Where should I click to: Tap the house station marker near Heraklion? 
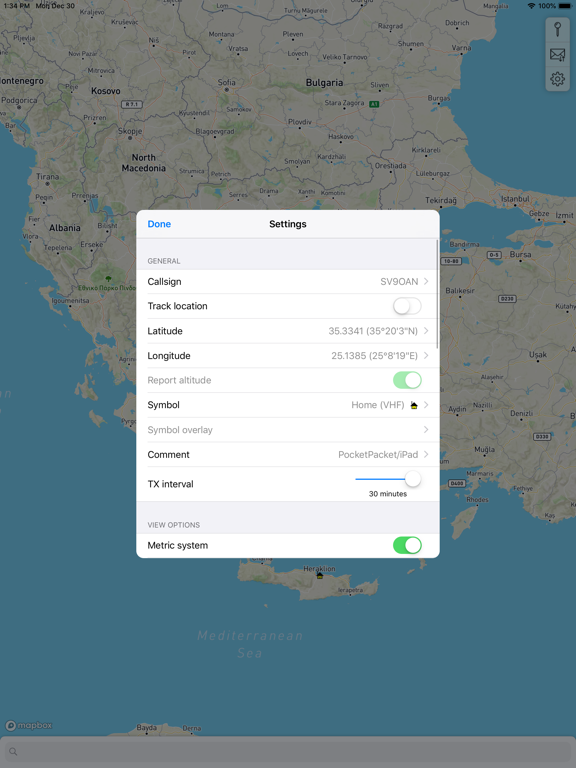tap(320, 576)
